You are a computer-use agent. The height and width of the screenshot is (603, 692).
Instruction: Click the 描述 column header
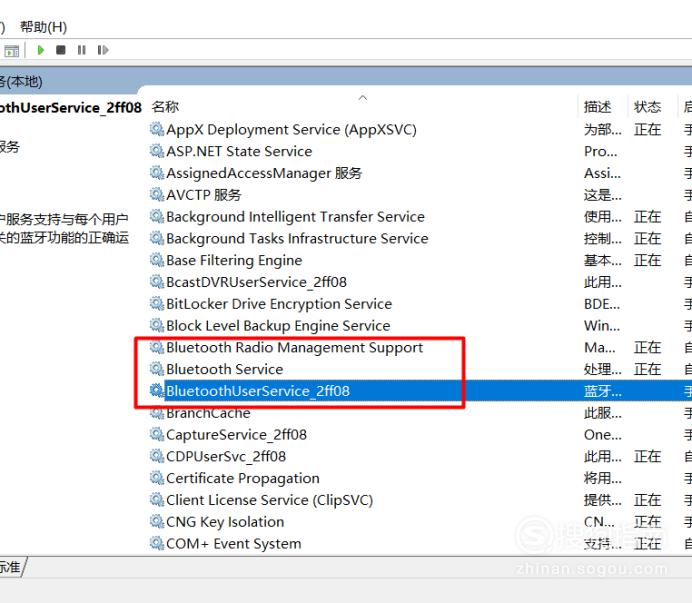pos(598,107)
